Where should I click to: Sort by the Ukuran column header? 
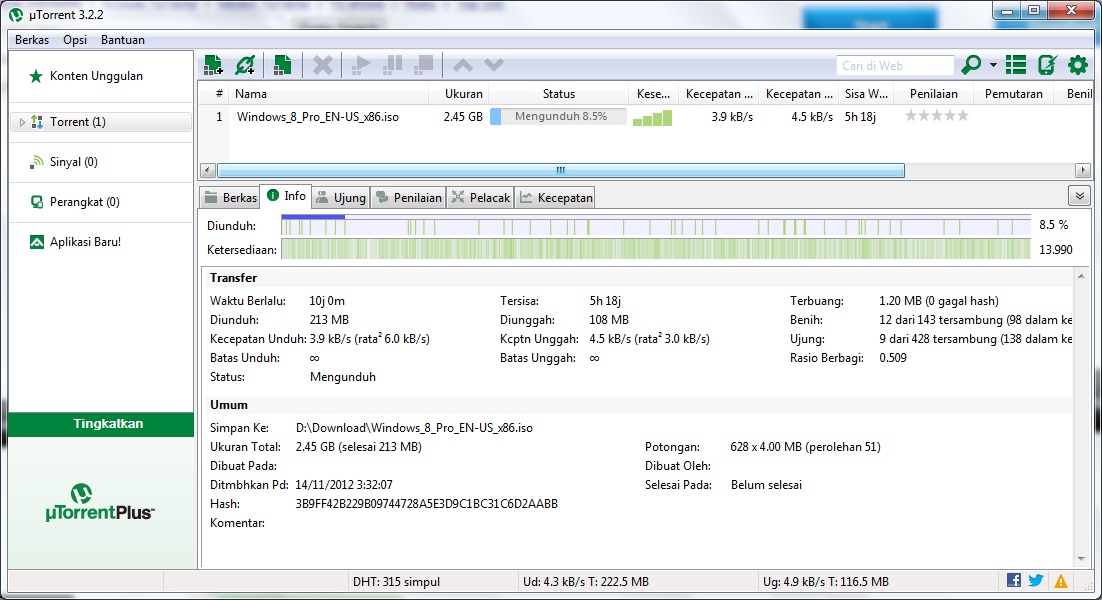click(x=459, y=94)
